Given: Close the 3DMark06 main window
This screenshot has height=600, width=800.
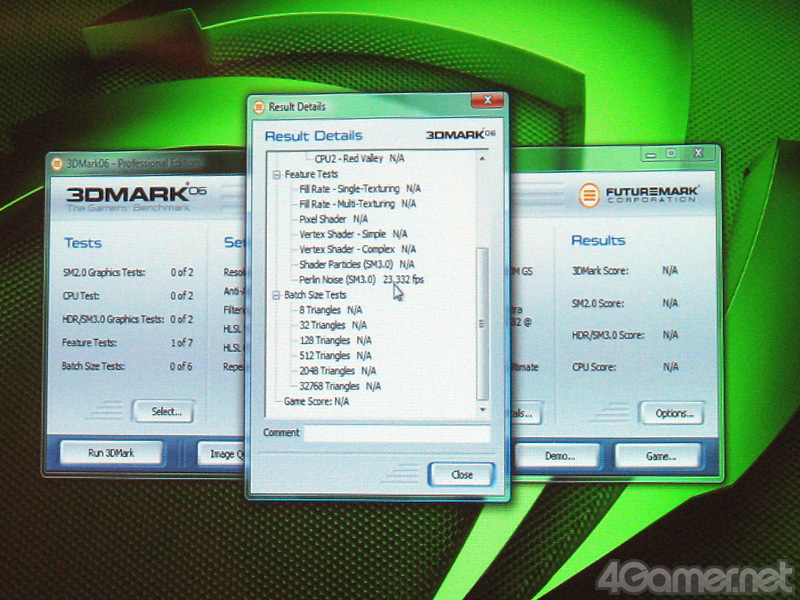Looking at the screenshot, I should coord(699,153).
